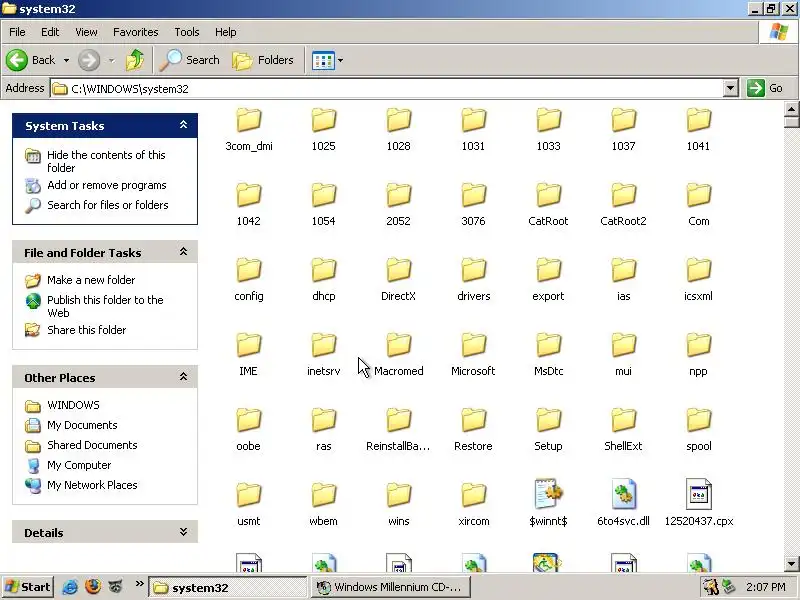Click Add or remove programs link
This screenshot has width=800, height=600.
tap(107, 185)
